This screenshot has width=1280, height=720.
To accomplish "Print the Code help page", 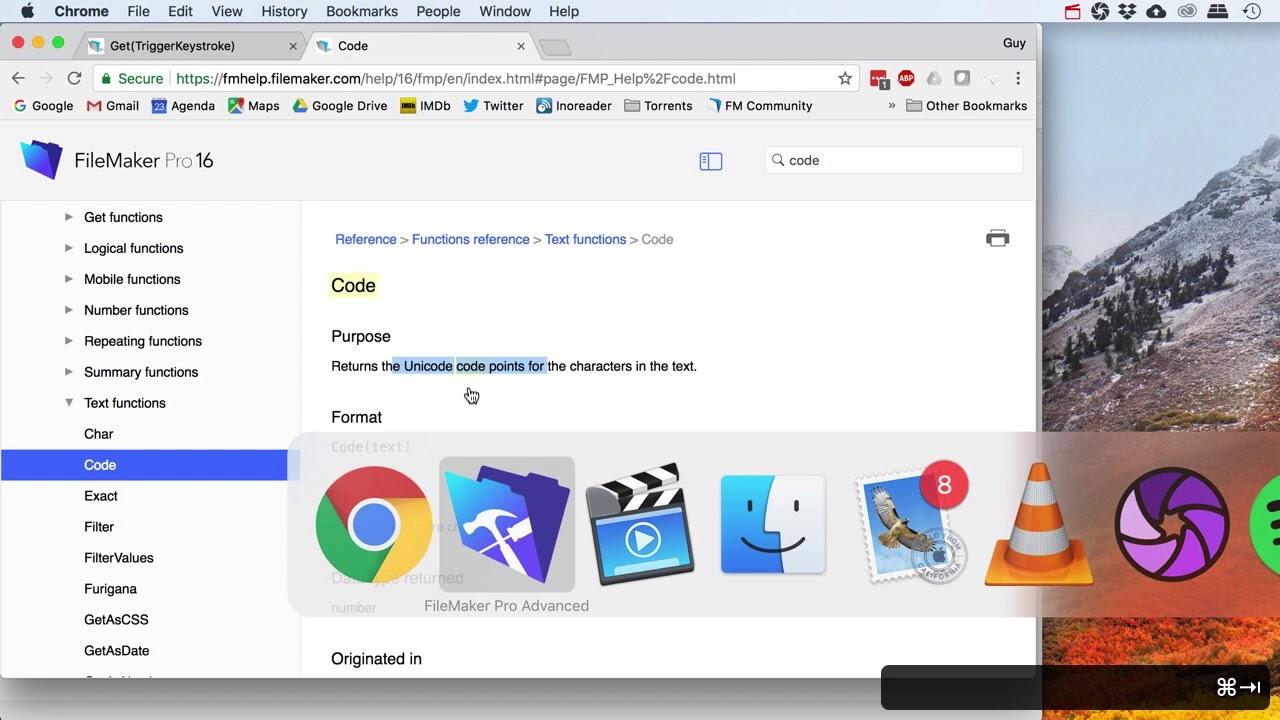I will 997,238.
